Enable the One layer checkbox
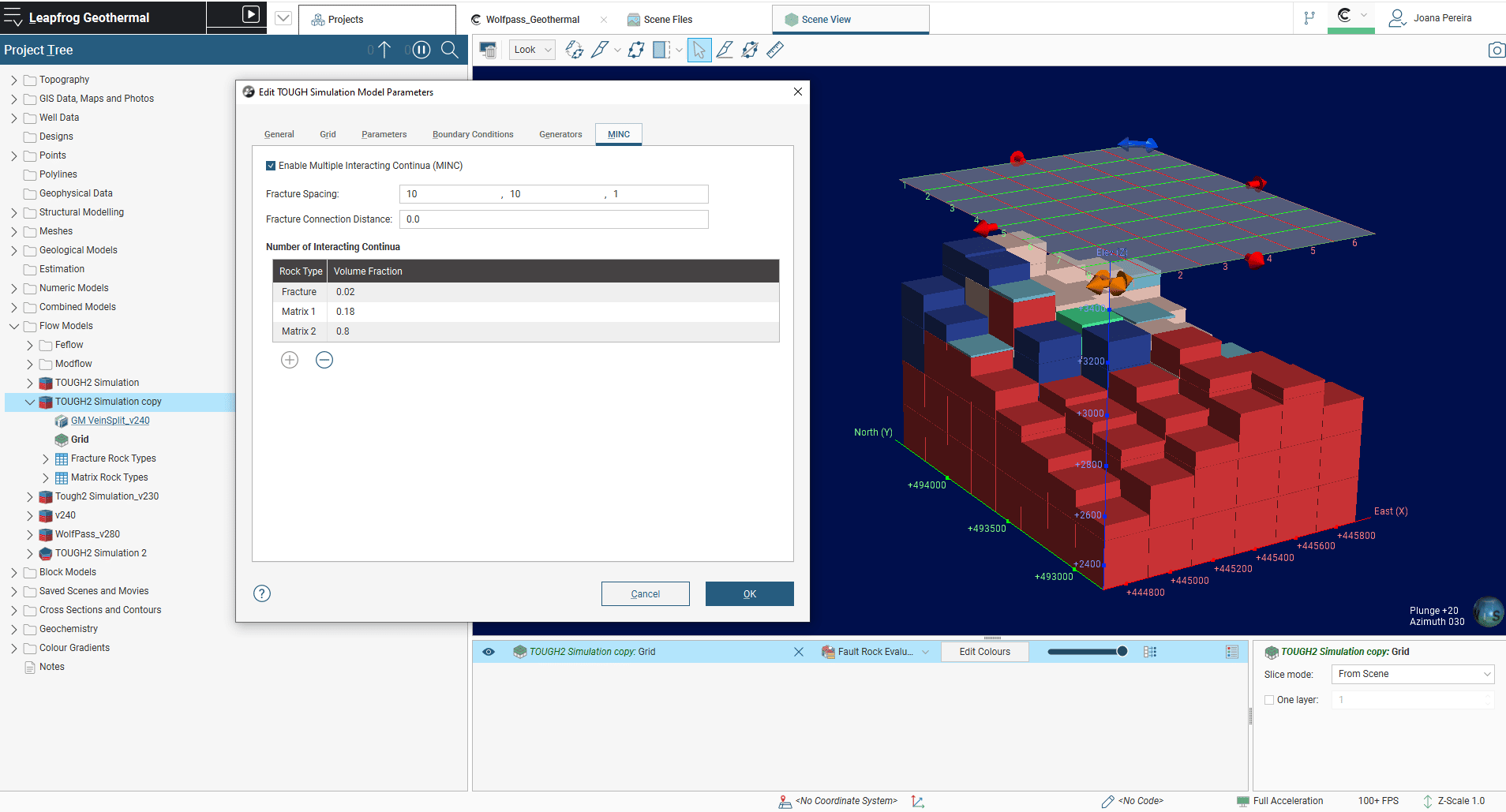Screen dimensions: 1506x812 point(1269,700)
